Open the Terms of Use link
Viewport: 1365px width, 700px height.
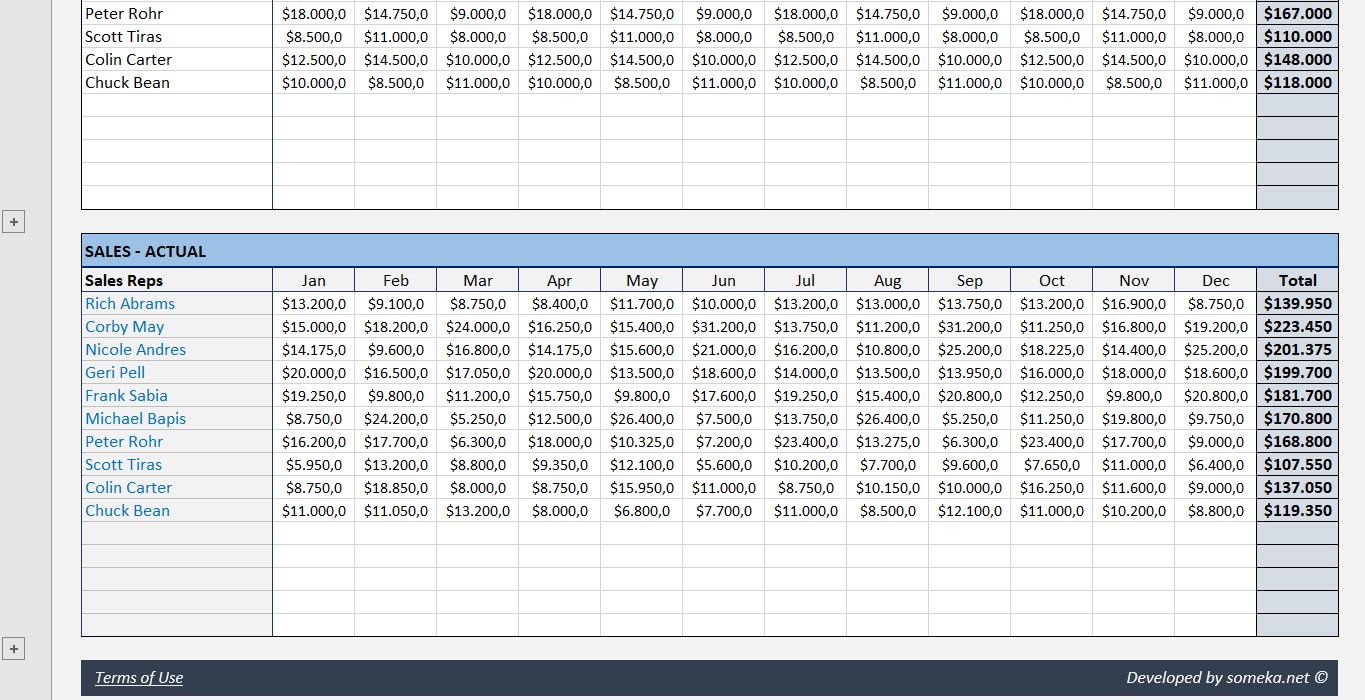pyautogui.click(x=139, y=677)
